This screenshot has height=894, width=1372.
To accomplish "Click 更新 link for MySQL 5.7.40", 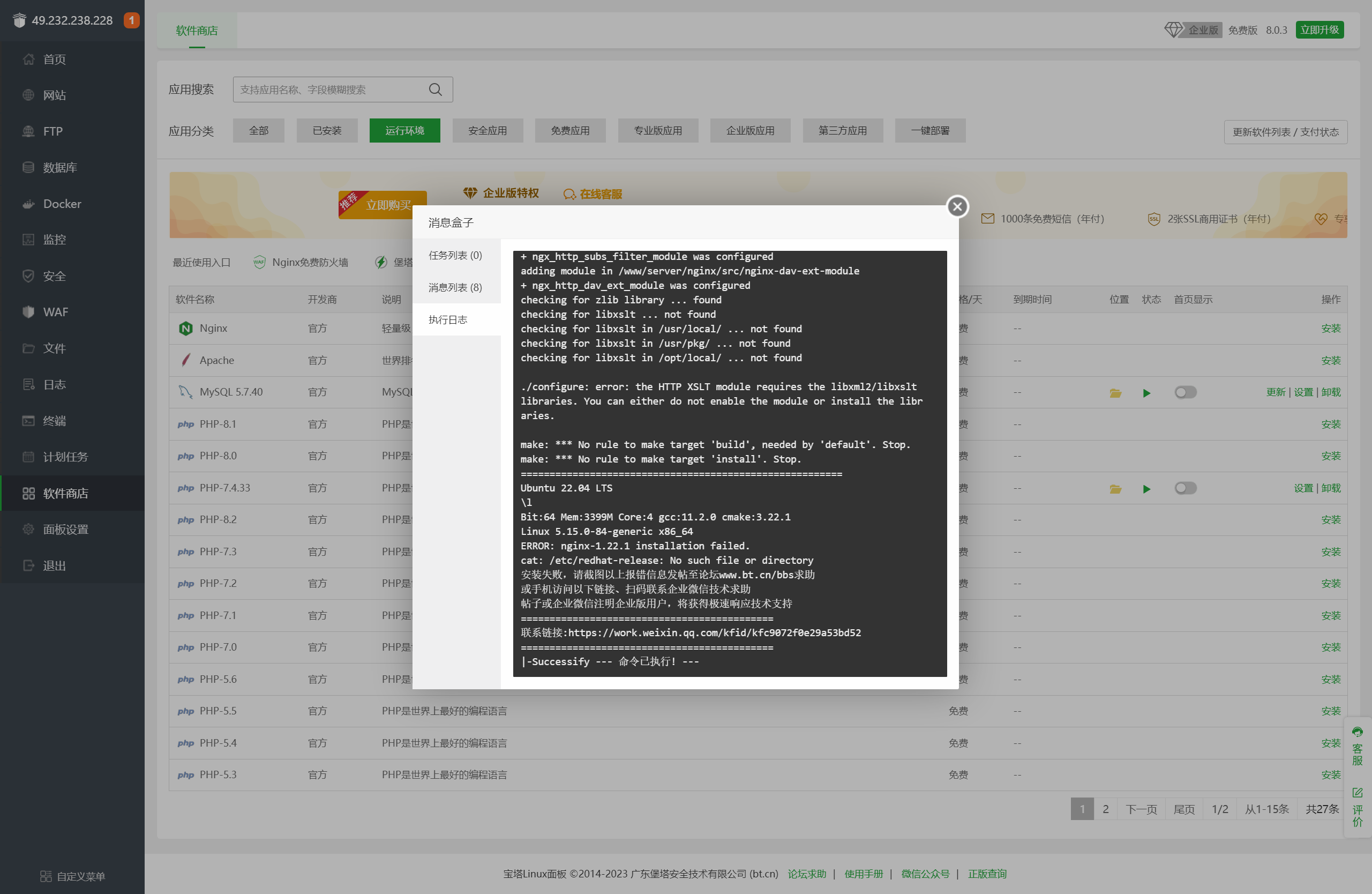I will (1275, 392).
